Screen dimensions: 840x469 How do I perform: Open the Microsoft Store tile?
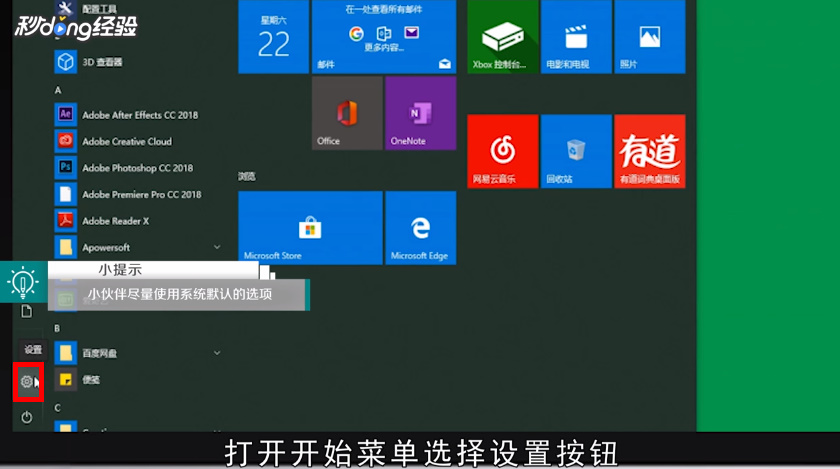click(311, 228)
